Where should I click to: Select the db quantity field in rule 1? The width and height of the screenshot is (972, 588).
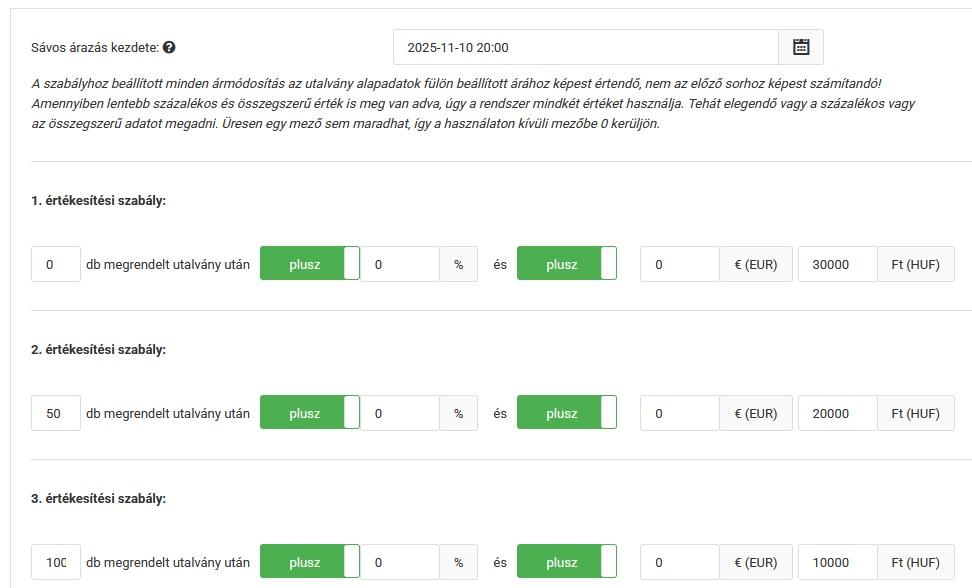55,264
